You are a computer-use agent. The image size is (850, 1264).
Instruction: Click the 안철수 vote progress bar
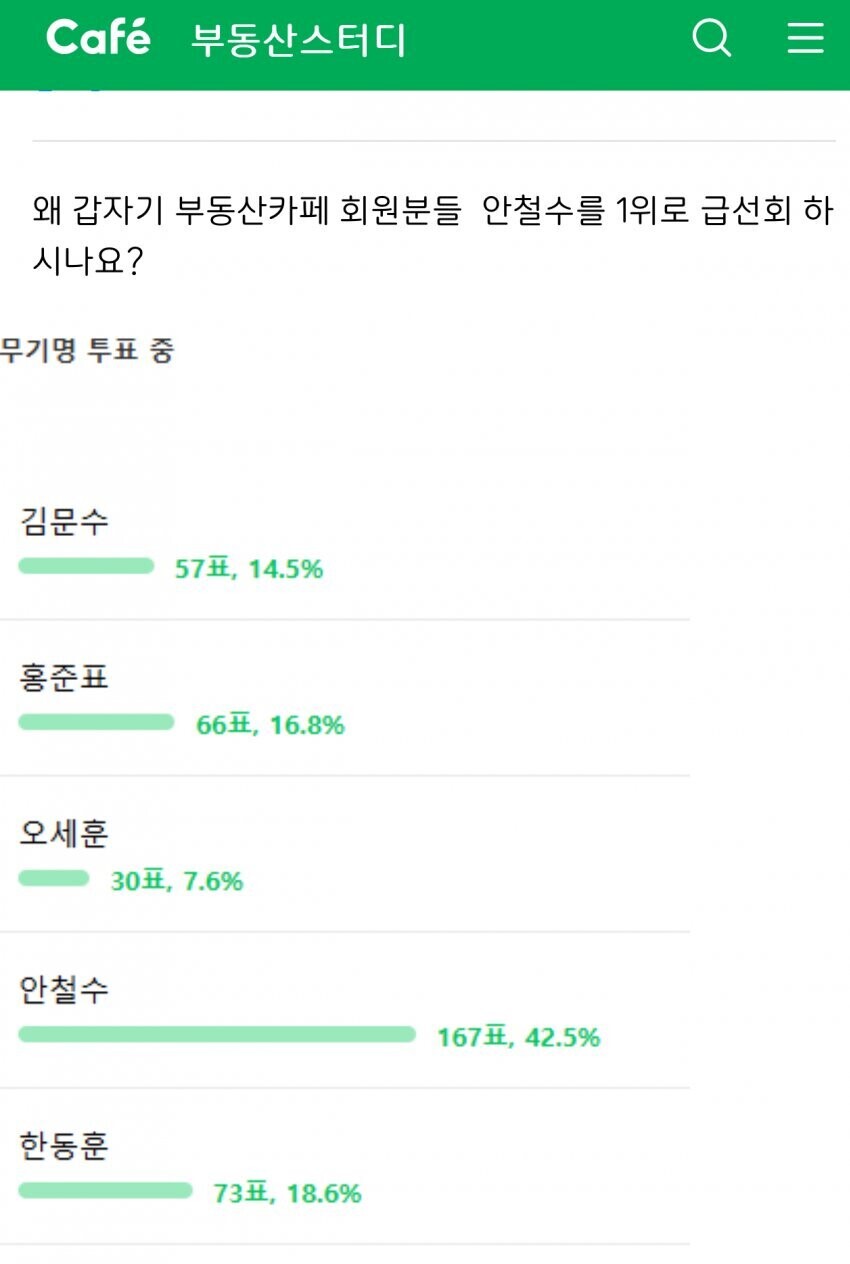(x=217, y=1035)
